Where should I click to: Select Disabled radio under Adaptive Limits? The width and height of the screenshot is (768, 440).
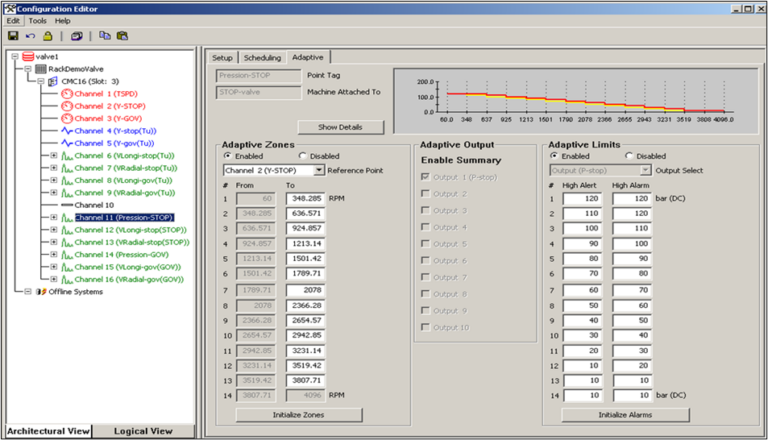coord(630,156)
